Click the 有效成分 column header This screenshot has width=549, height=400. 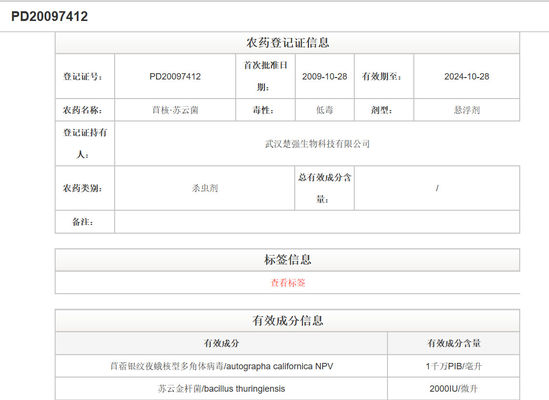coord(221,343)
